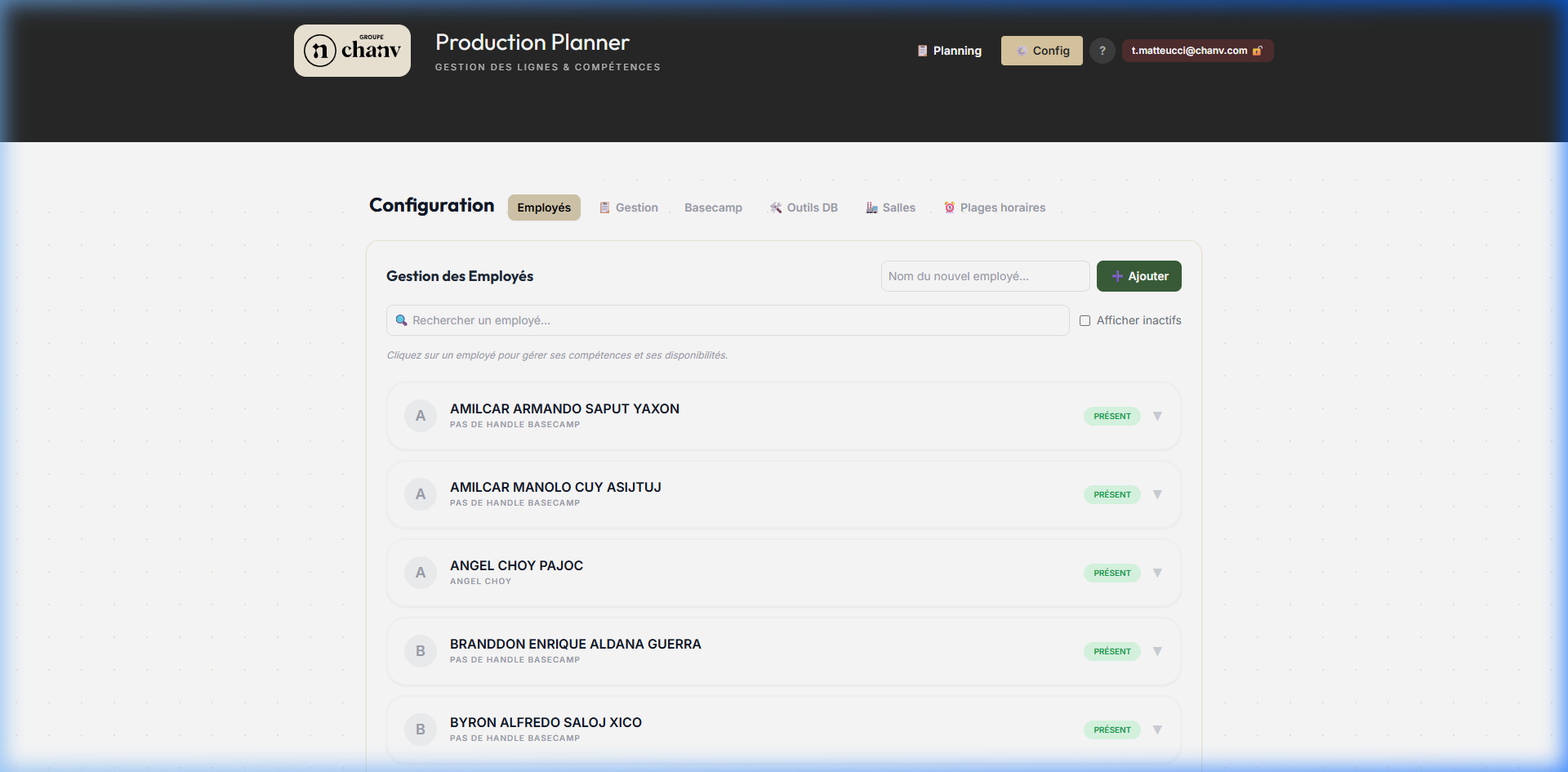Click the Production Planner title
This screenshot has width=1568, height=772.
(532, 42)
